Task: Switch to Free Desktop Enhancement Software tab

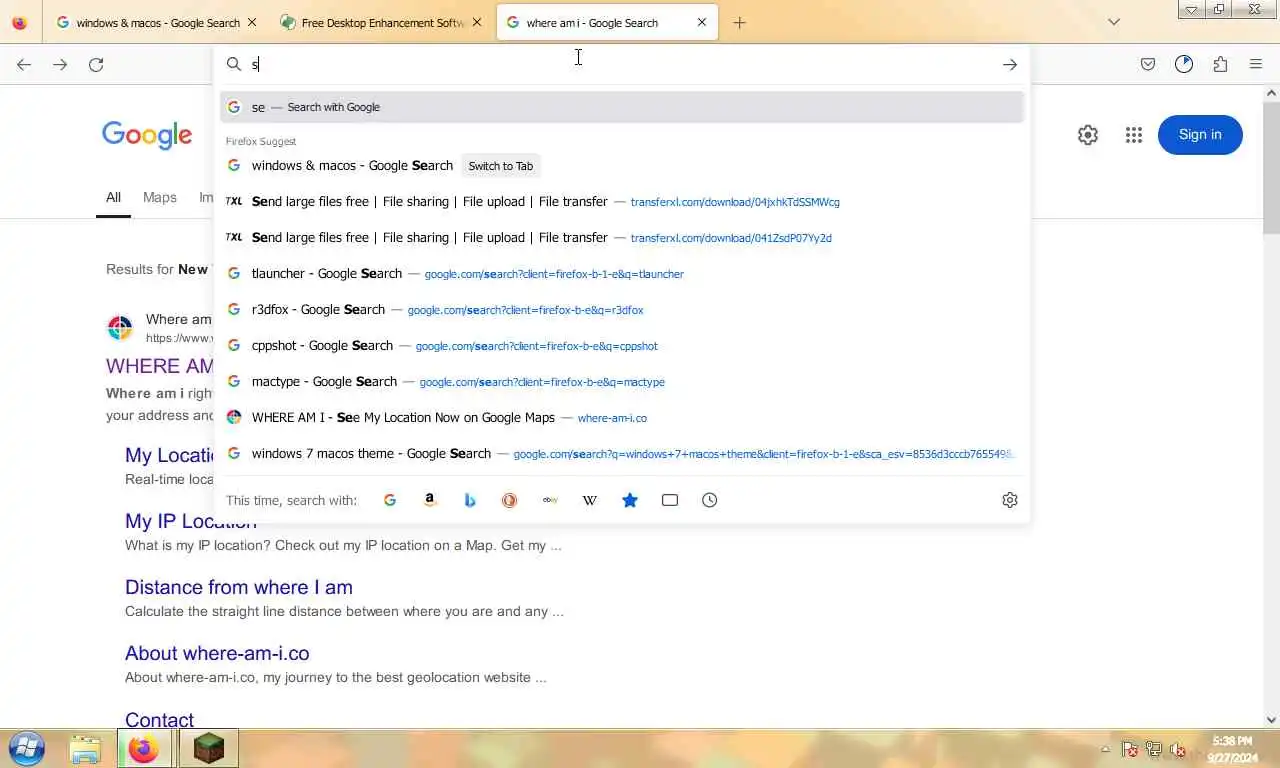Action: 382,22
